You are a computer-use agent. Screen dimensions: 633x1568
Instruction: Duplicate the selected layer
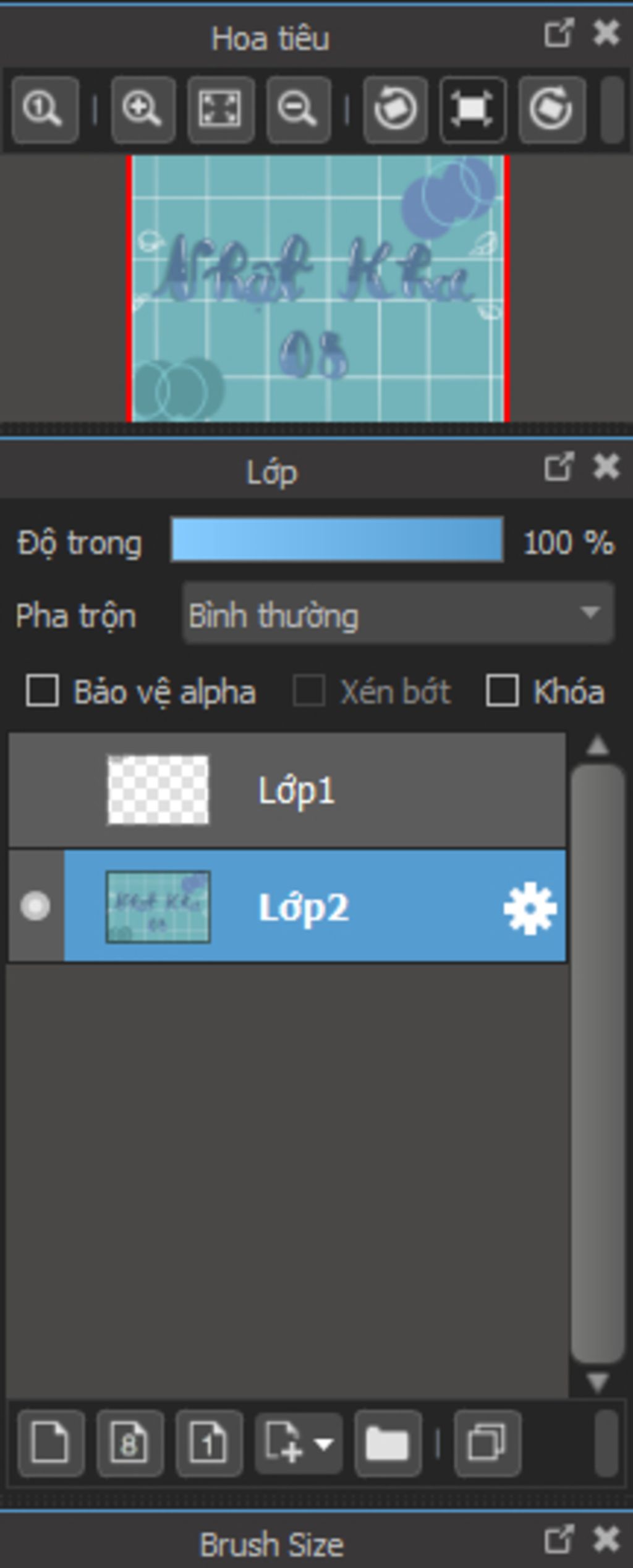tap(487, 1444)
